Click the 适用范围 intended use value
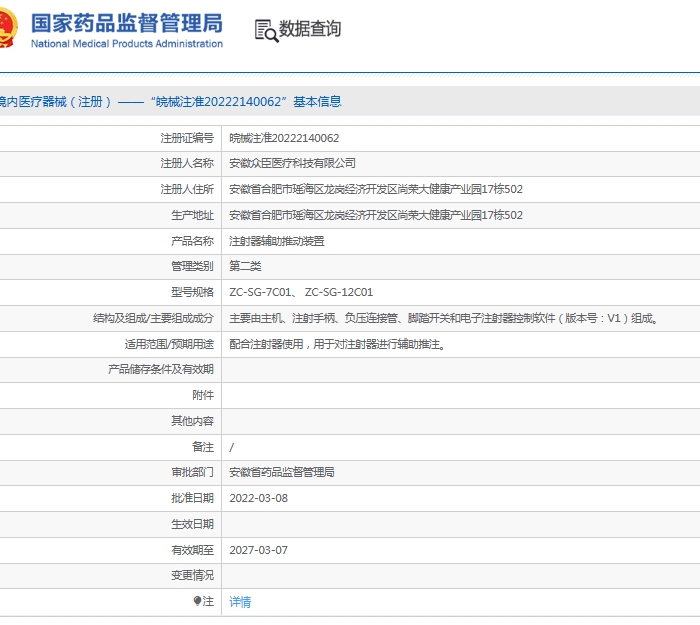The image size is (700, 625). click(x=338, y=344)
